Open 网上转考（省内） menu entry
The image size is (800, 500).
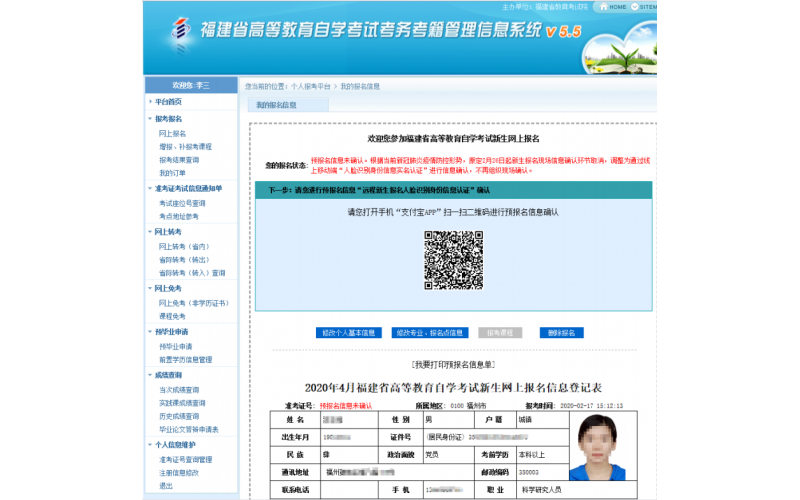pos(184,246)
